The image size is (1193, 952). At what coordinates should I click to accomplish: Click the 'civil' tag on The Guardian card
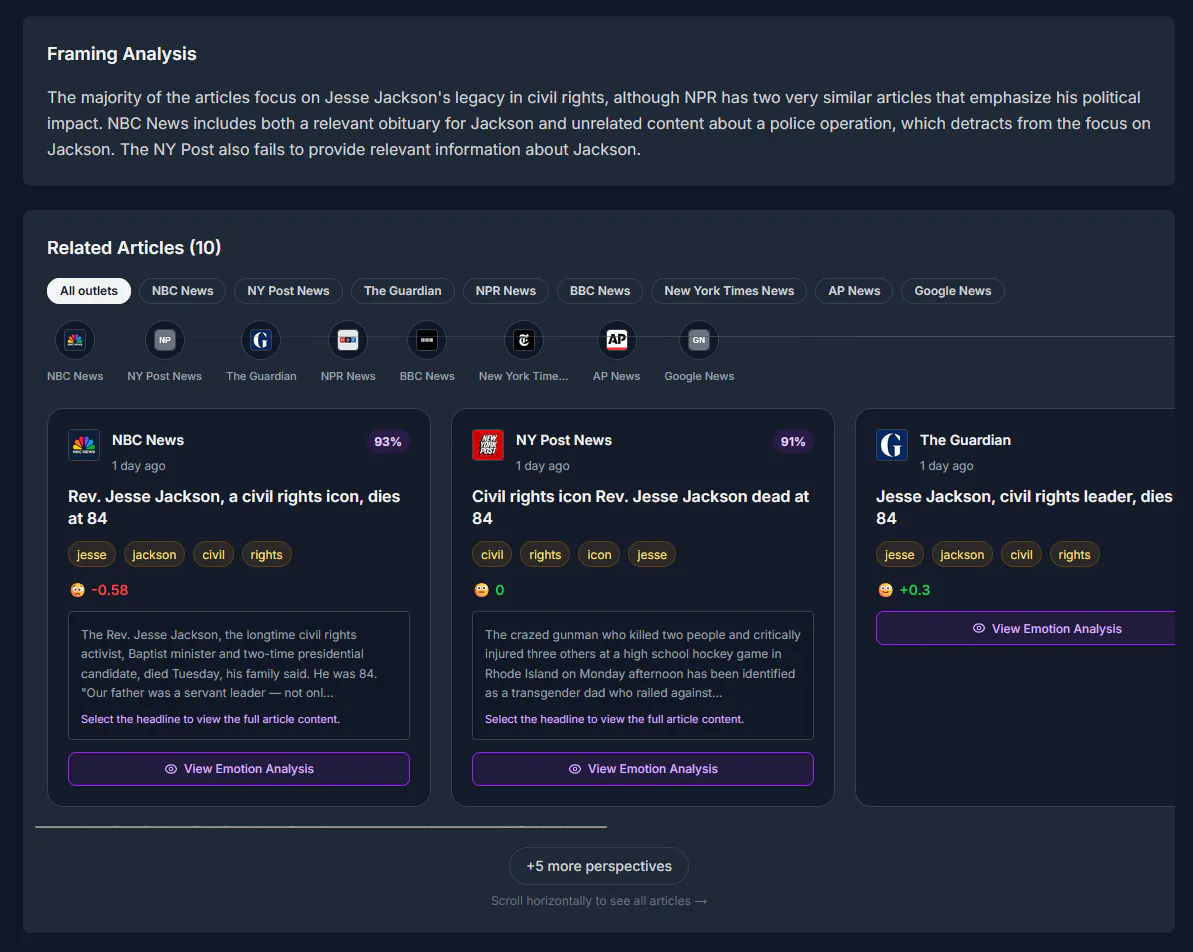click(1022, 555)
